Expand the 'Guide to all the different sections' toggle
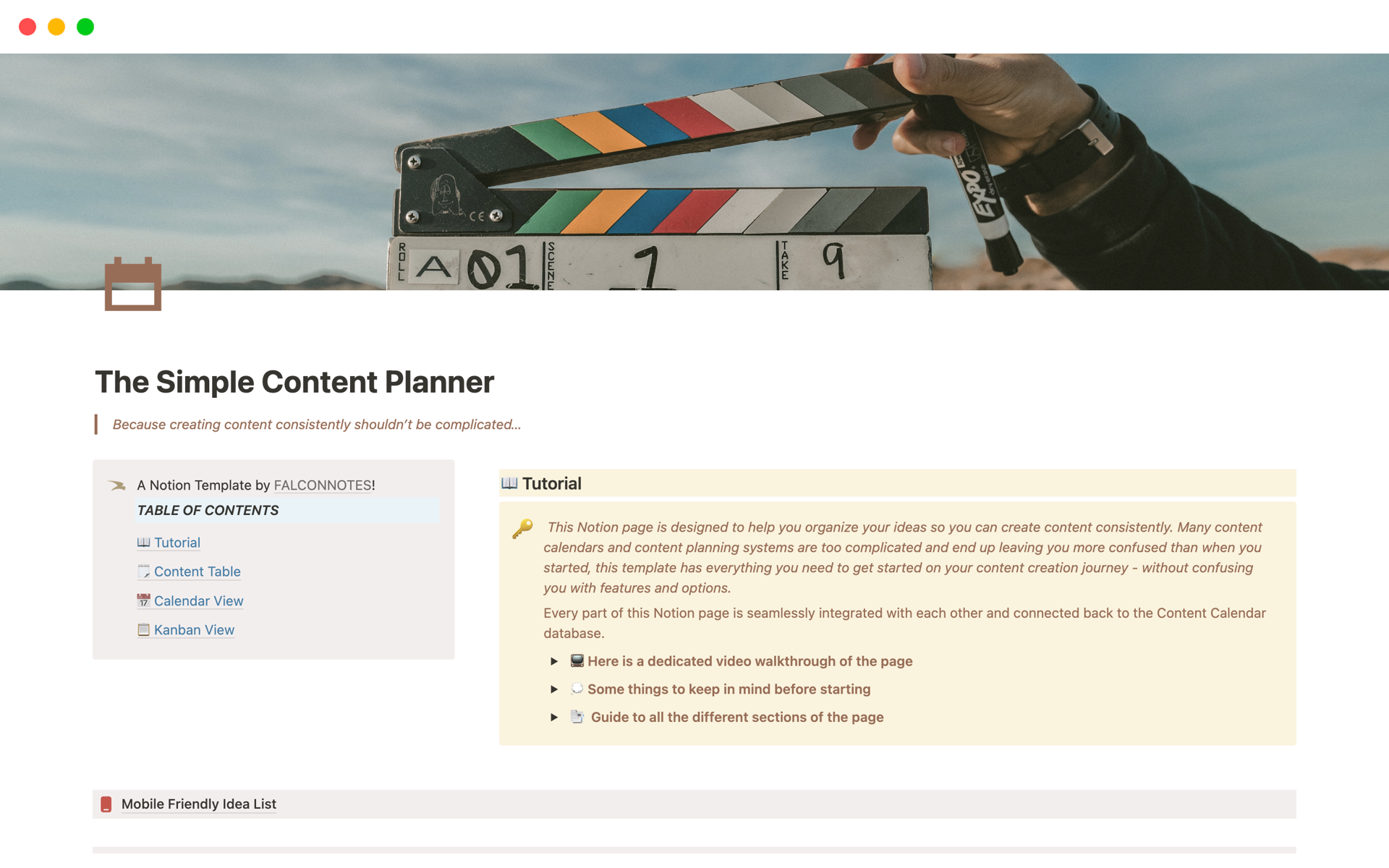The image size is (1389, 868). point(554,718)
